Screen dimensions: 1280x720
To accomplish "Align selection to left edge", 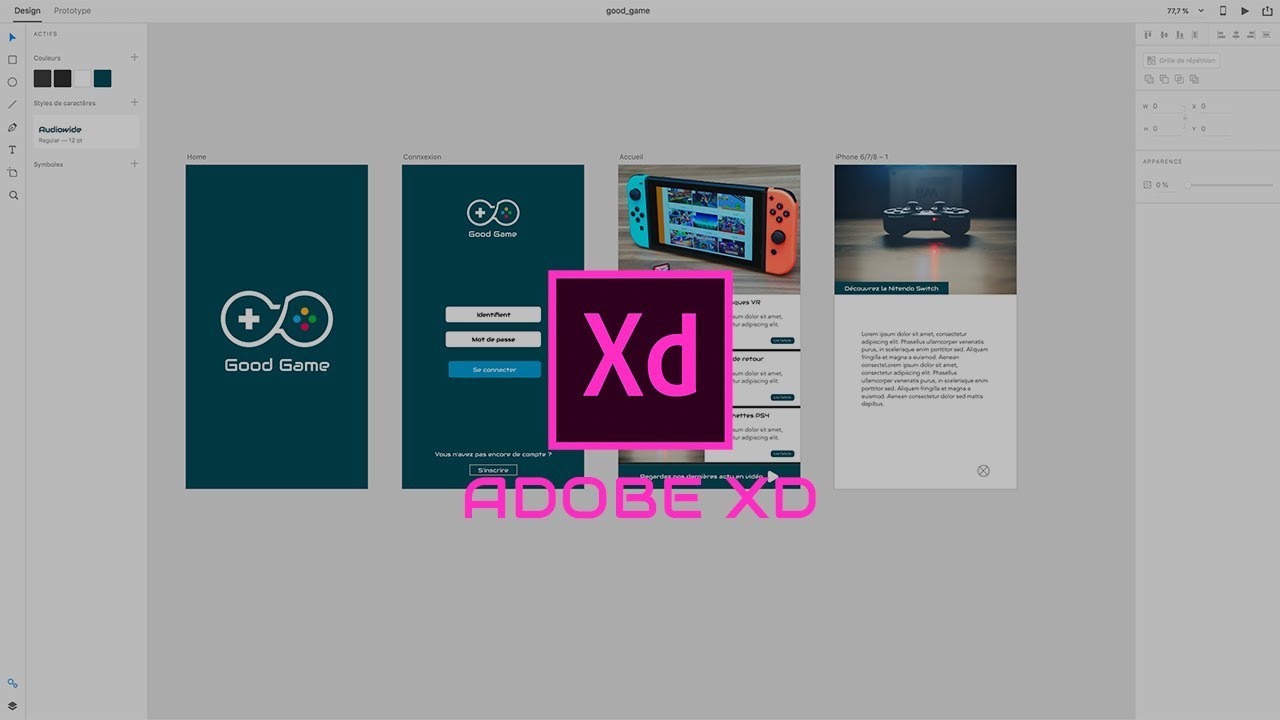I will coord(1221,35).
